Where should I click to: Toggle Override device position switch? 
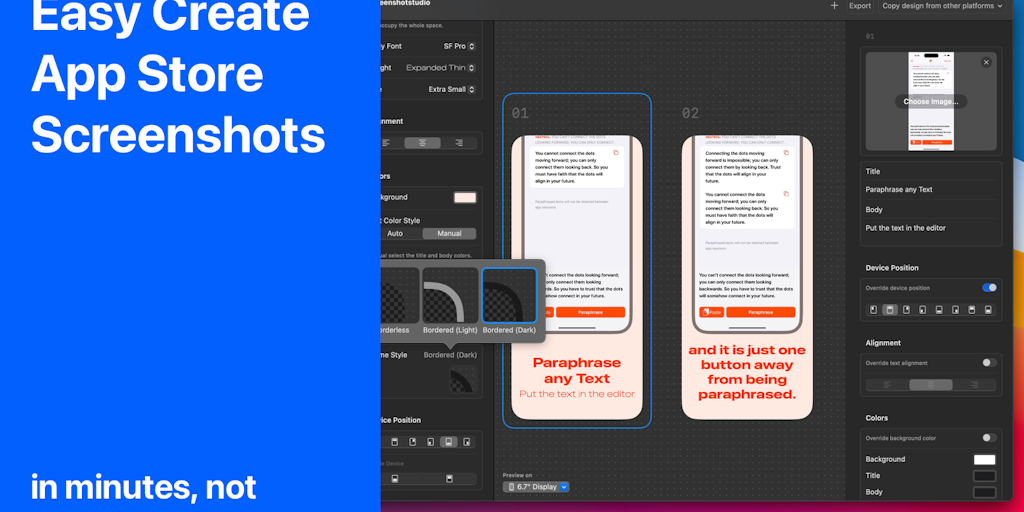pyautogui.click(x=989, y=288)
